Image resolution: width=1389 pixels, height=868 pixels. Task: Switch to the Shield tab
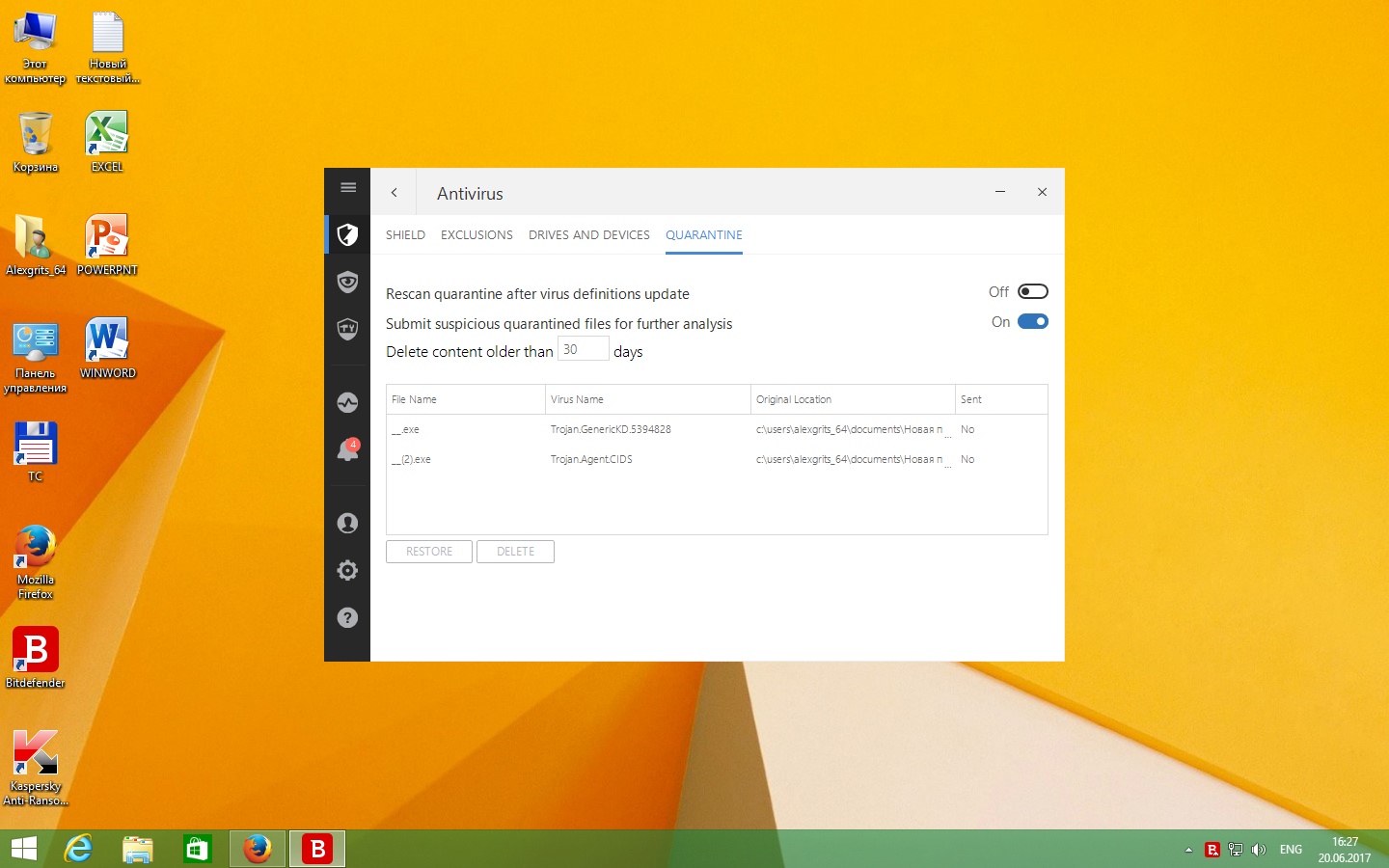[405, 235]
